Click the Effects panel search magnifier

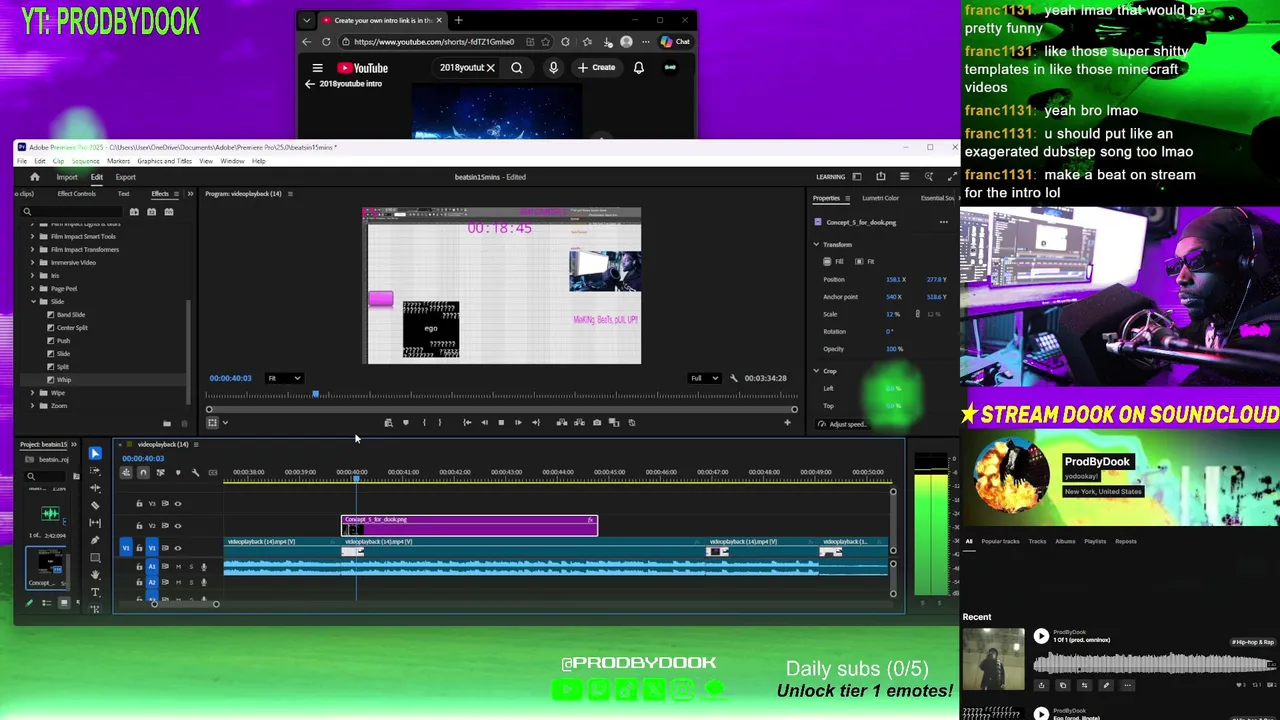pyautogui.click(x=27, y=212)
